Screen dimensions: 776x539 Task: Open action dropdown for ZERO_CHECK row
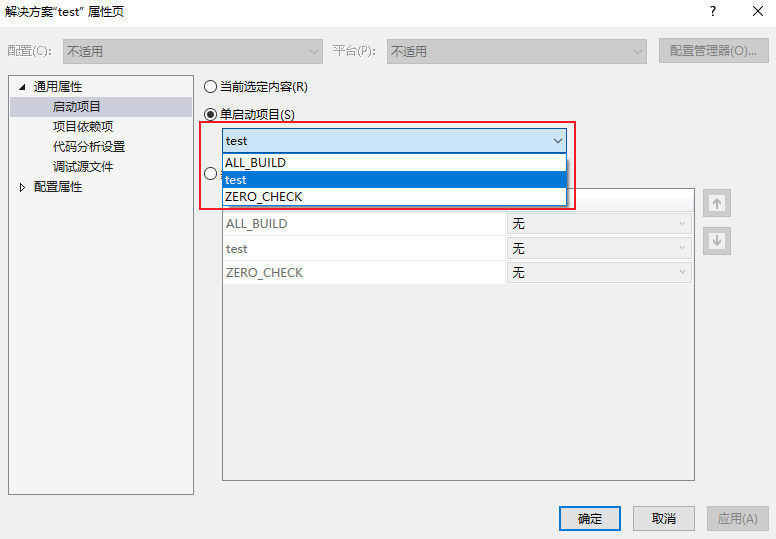(599, 272)
